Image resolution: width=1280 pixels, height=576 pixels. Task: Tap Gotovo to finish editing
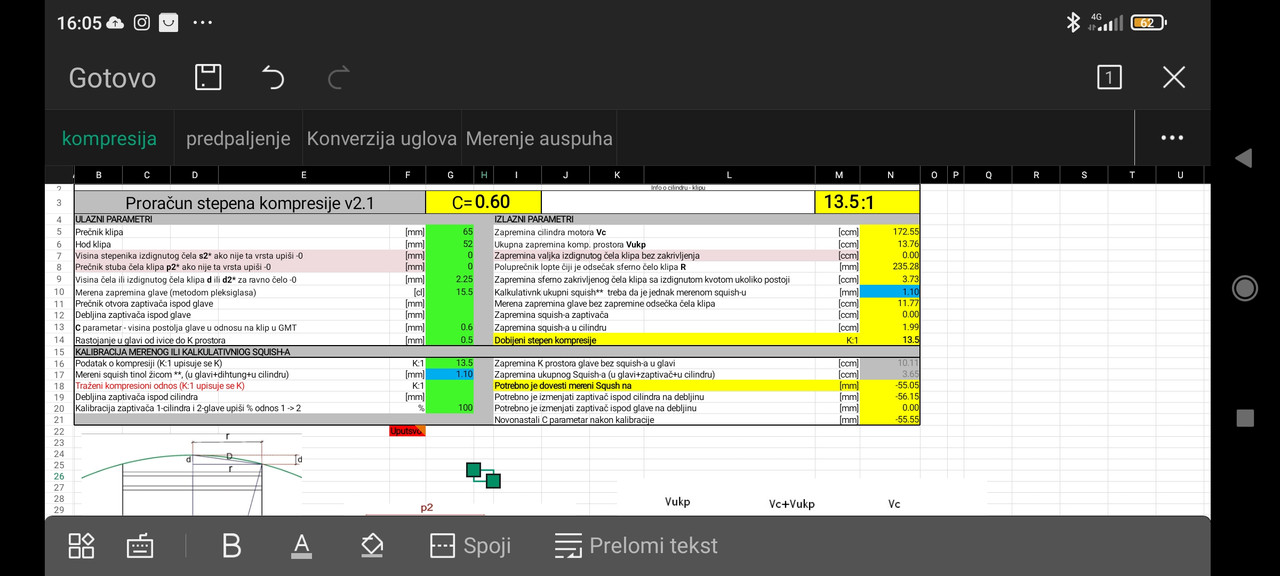tap(112, 77)
